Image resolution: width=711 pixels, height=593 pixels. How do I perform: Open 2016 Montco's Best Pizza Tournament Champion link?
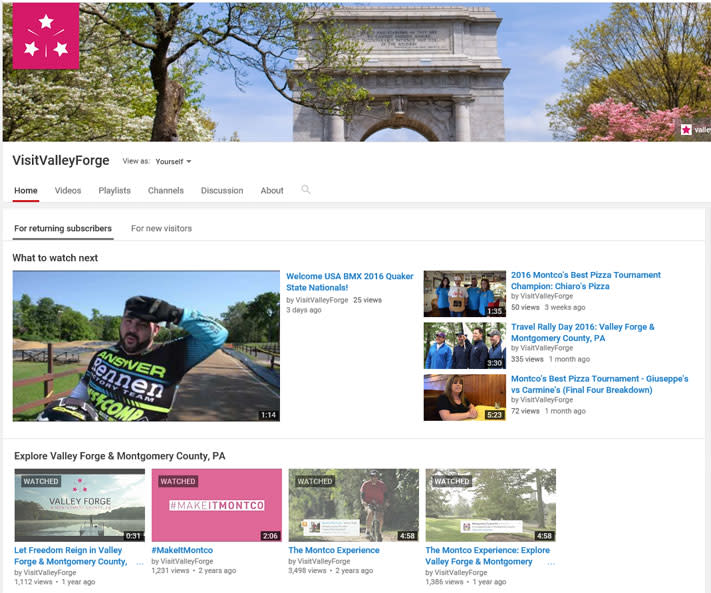coord(586,280)
